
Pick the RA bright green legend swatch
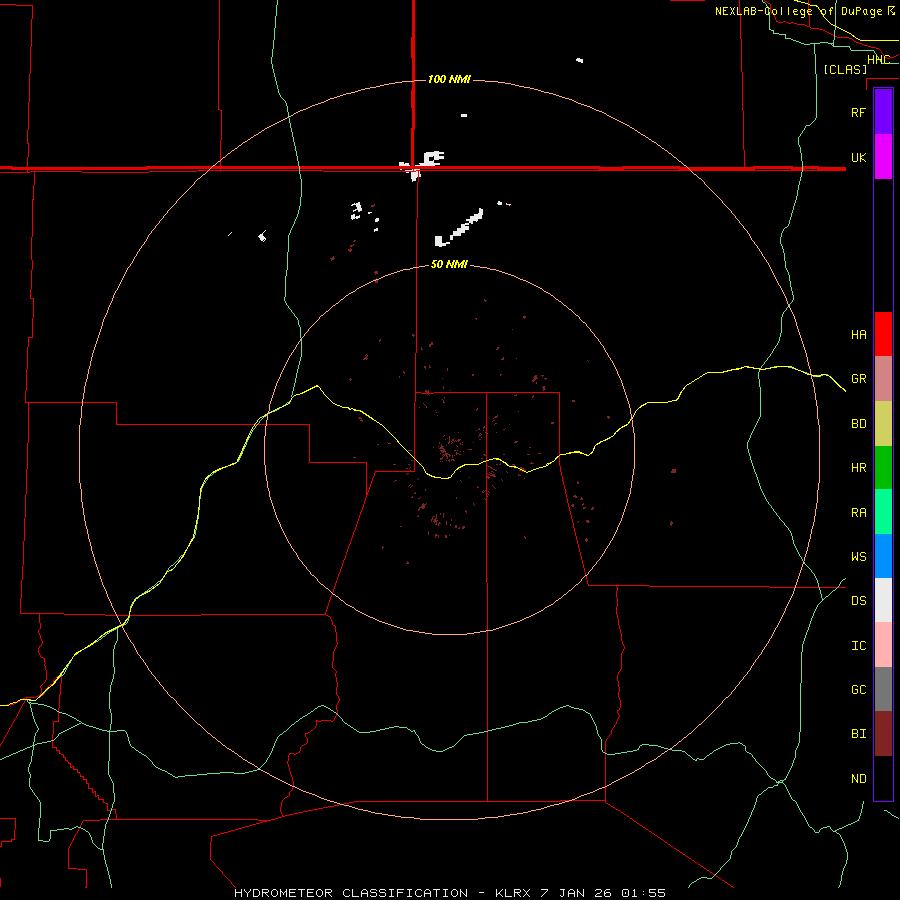[883, 512]
